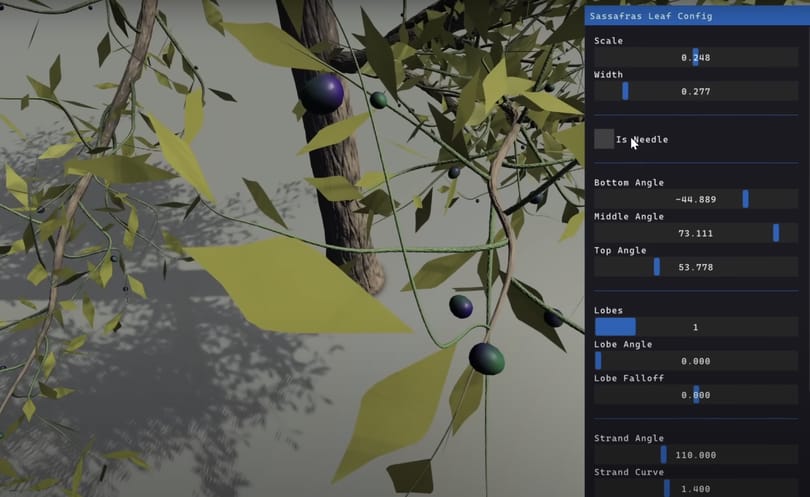Image resolution: width=810 pixels, height=497 pixels.
Task: Enable the Is Needle checkbox
Action: coord(604,139)
